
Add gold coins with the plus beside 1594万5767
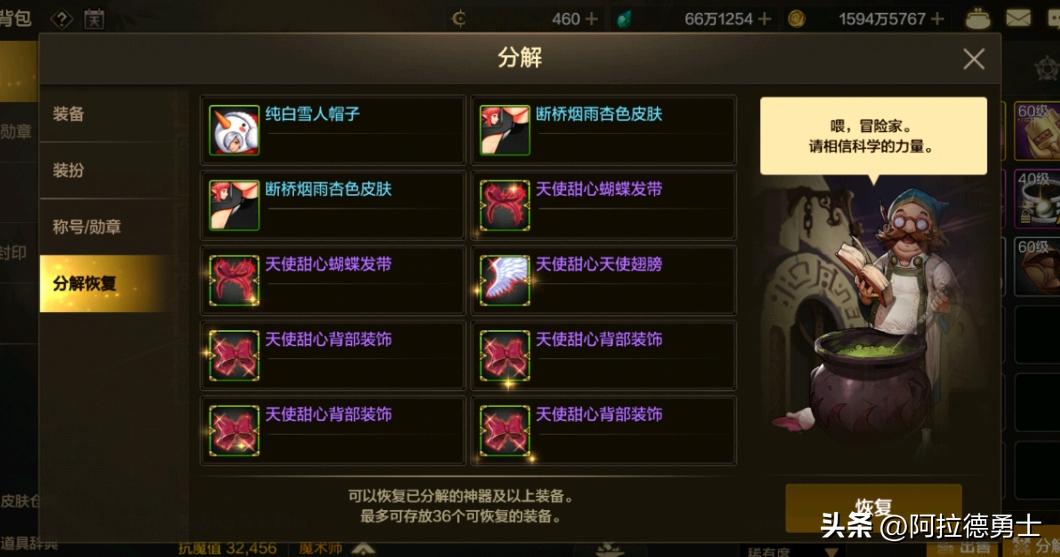(x=937, y=19)
